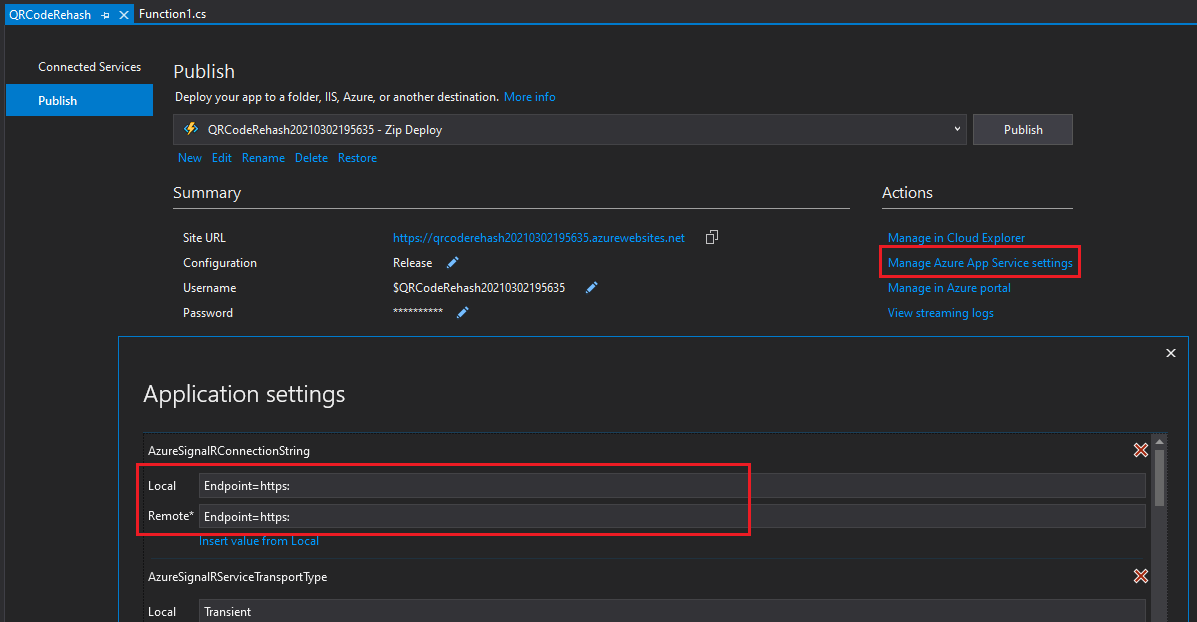
Task: Close the Application settings dialog
Action: 1170,353
